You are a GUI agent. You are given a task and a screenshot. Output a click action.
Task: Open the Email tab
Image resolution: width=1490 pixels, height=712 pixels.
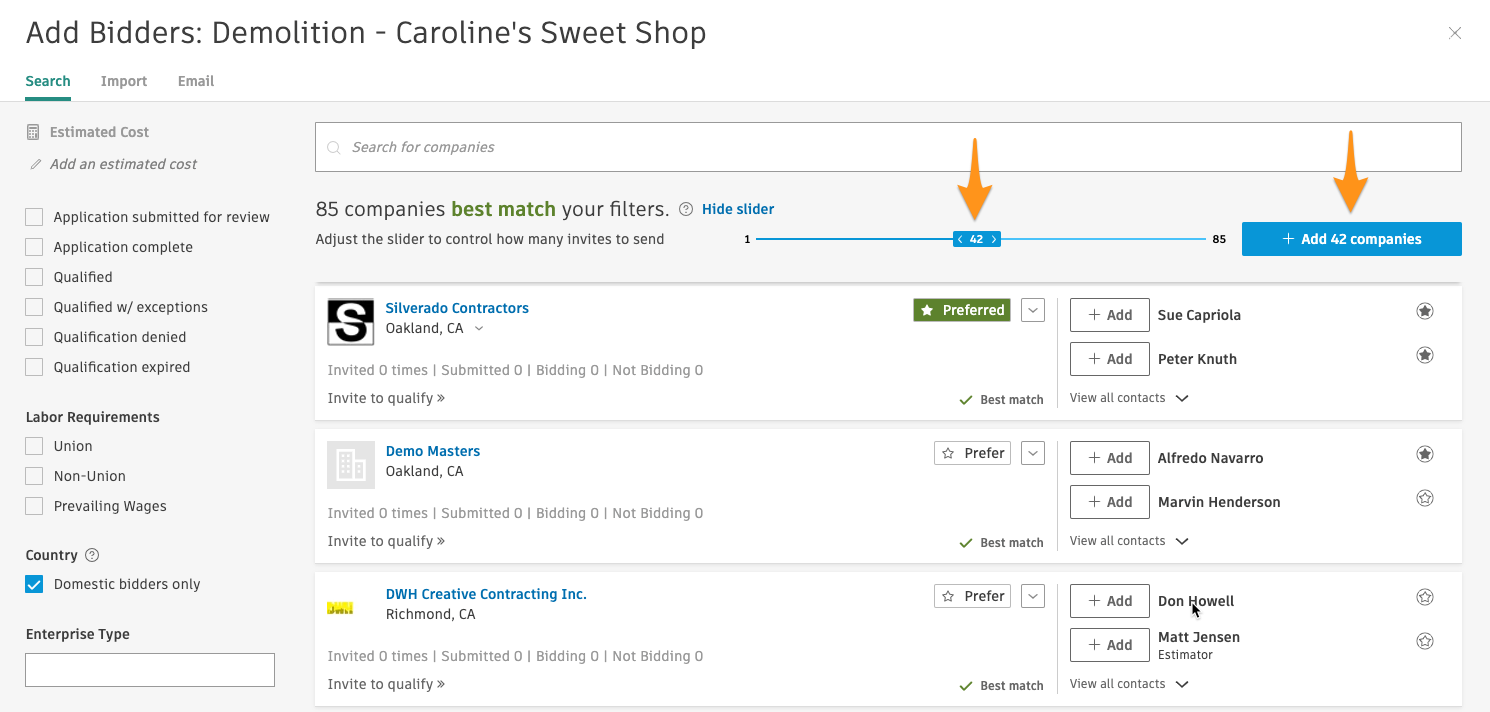(196, 81)
